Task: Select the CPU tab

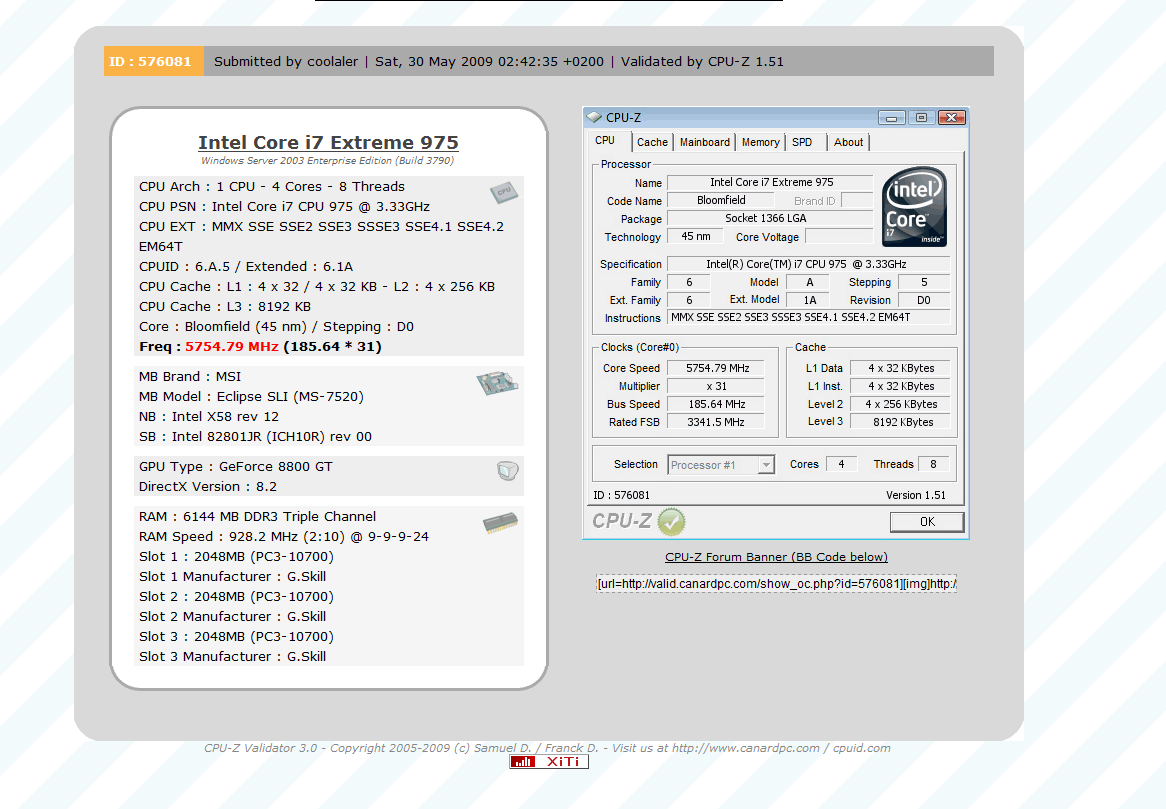Action: click(x=605, y=141)
